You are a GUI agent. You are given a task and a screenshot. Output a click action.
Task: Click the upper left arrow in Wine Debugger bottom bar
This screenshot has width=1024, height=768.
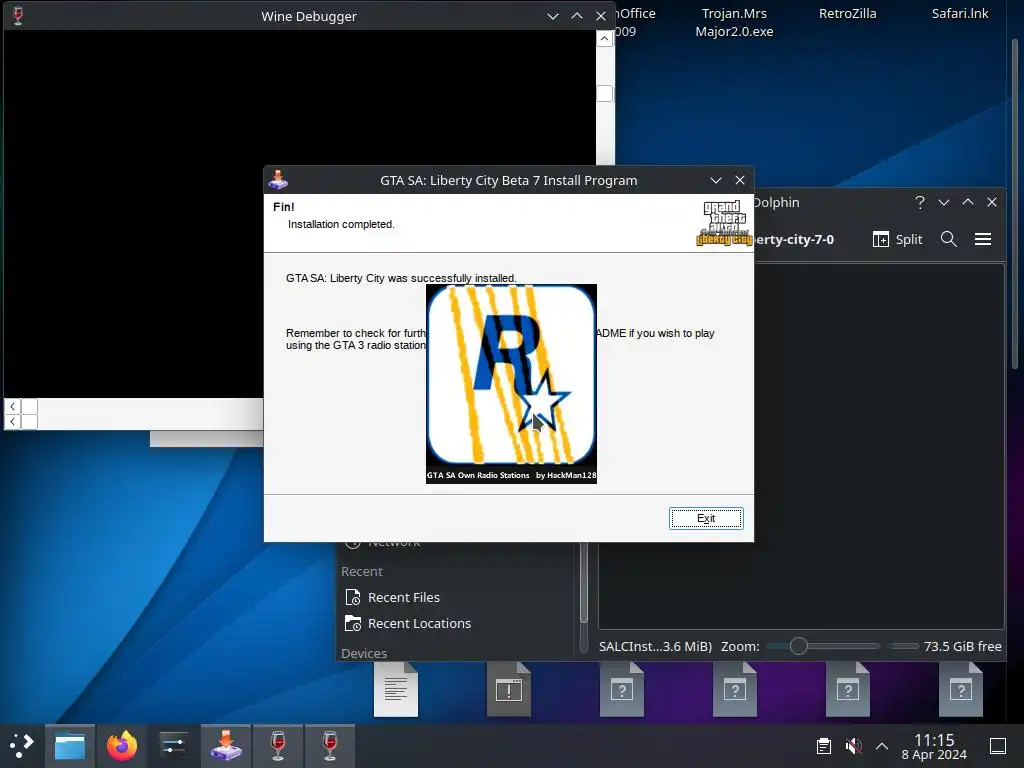[x=12, y=406]
